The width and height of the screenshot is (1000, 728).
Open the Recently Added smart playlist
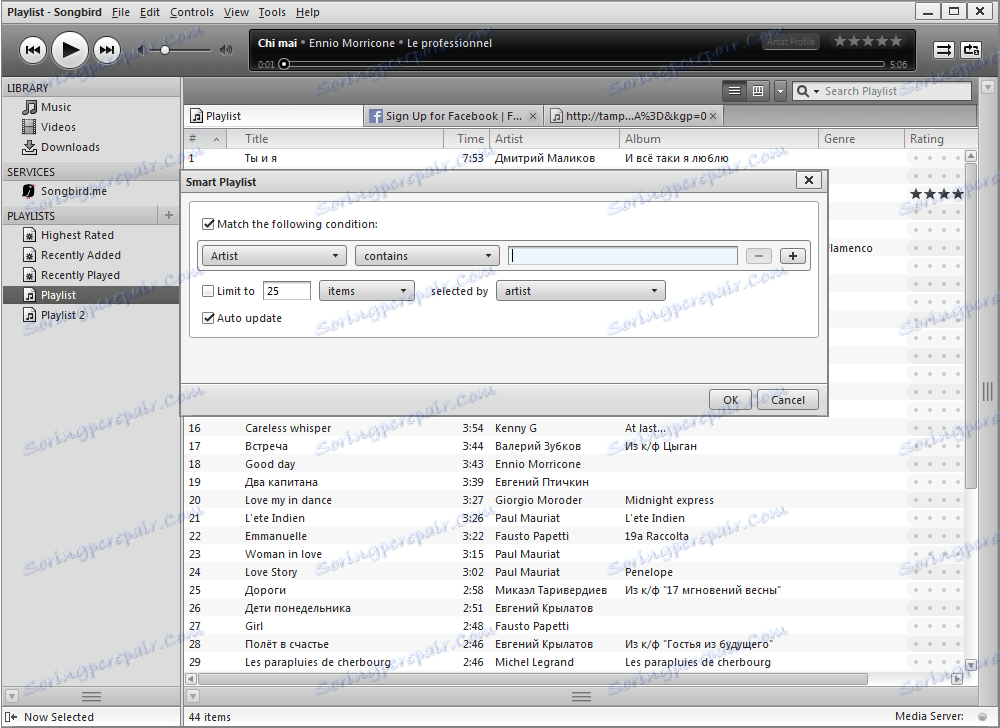[x=80, y=255]
